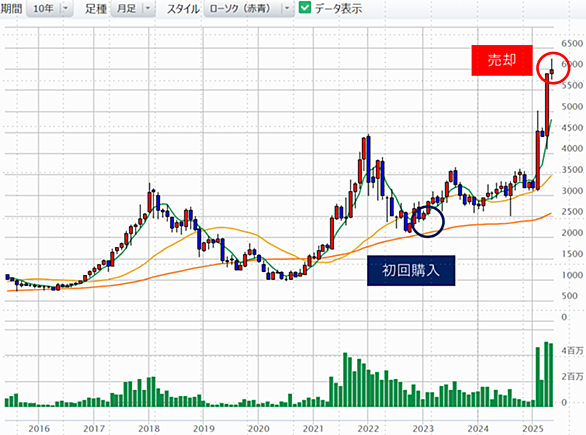Open the 足種 月足 interval dropdown
This screenshot has height=435, width=586.
(x=133, y=9)
